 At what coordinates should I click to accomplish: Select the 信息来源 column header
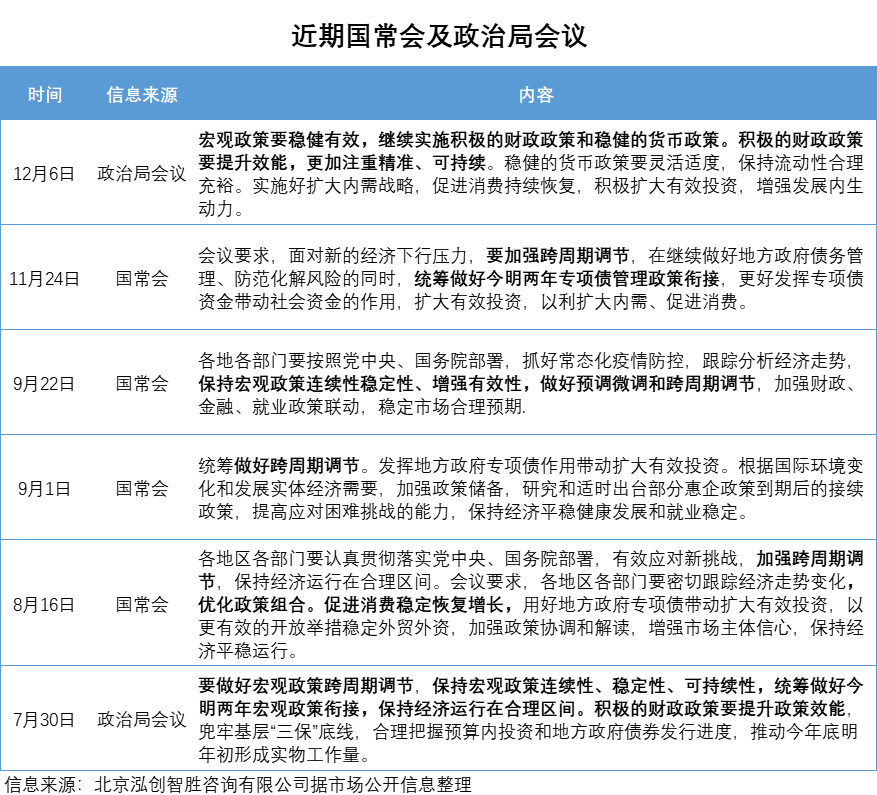click(142, 95)
